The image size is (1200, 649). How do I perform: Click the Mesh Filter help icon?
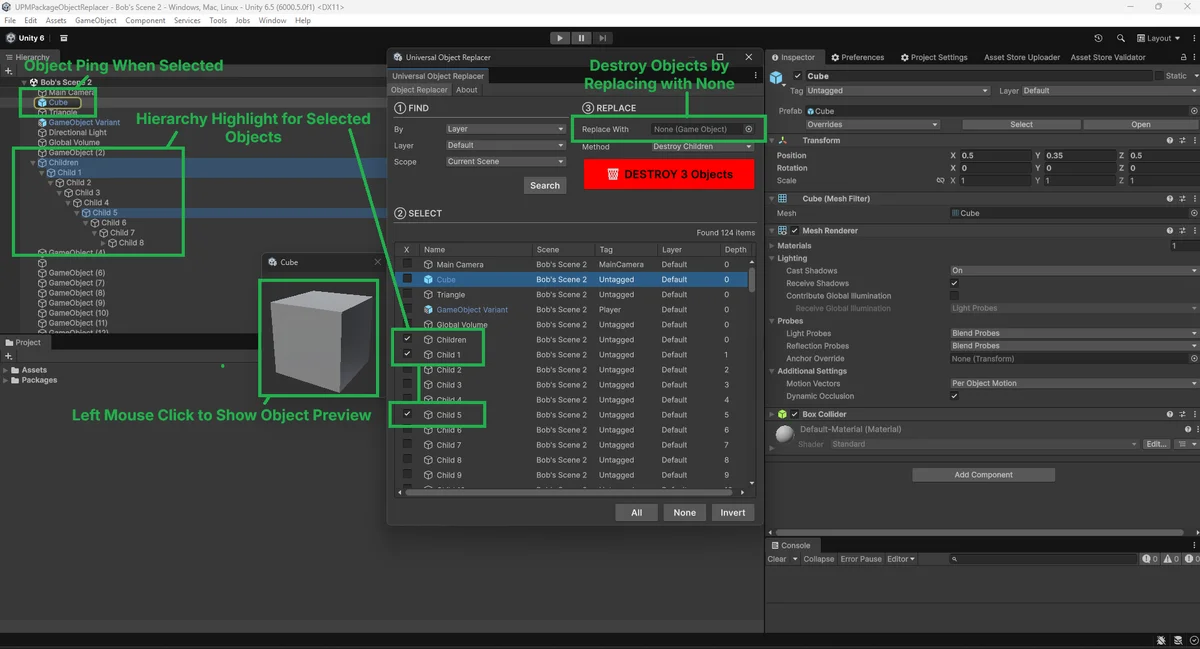tap(1170, 199)
